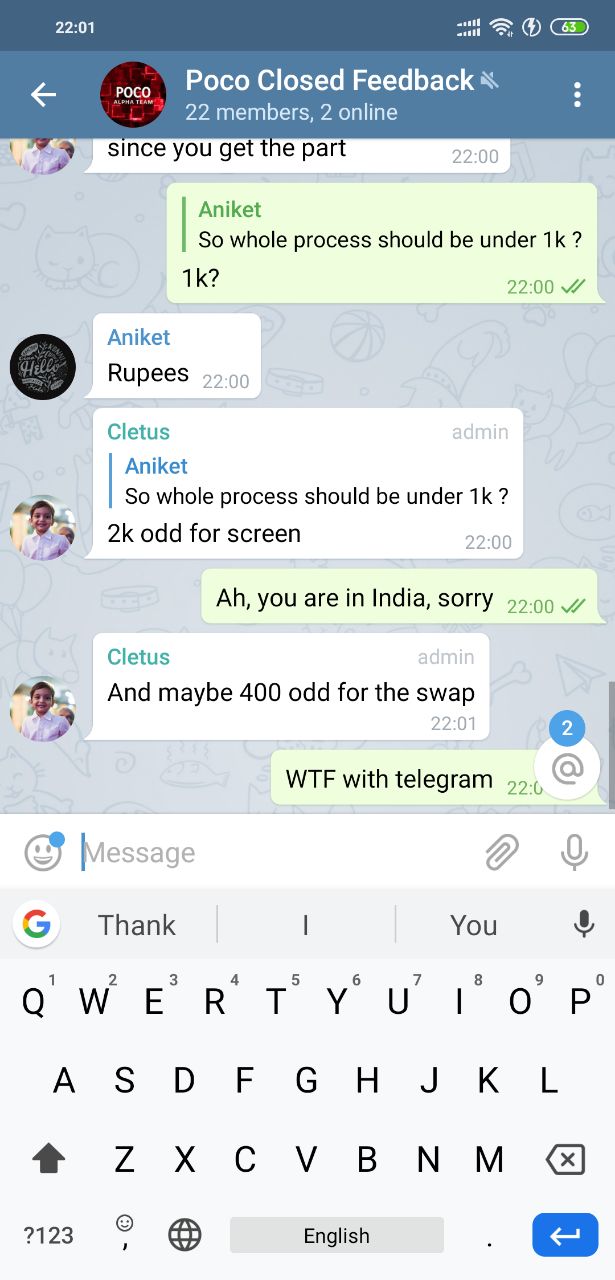Toggle the keyboard shift key

(48, 1160)
